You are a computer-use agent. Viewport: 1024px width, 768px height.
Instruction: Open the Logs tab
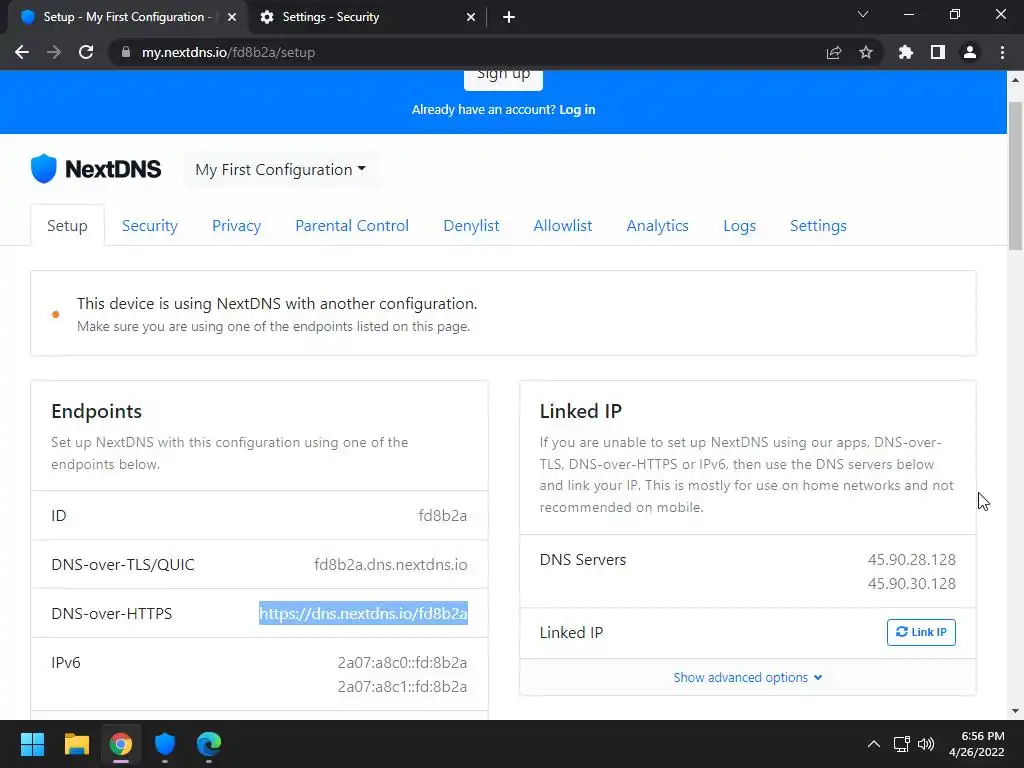pyautogui.click(x=739, y=225)
